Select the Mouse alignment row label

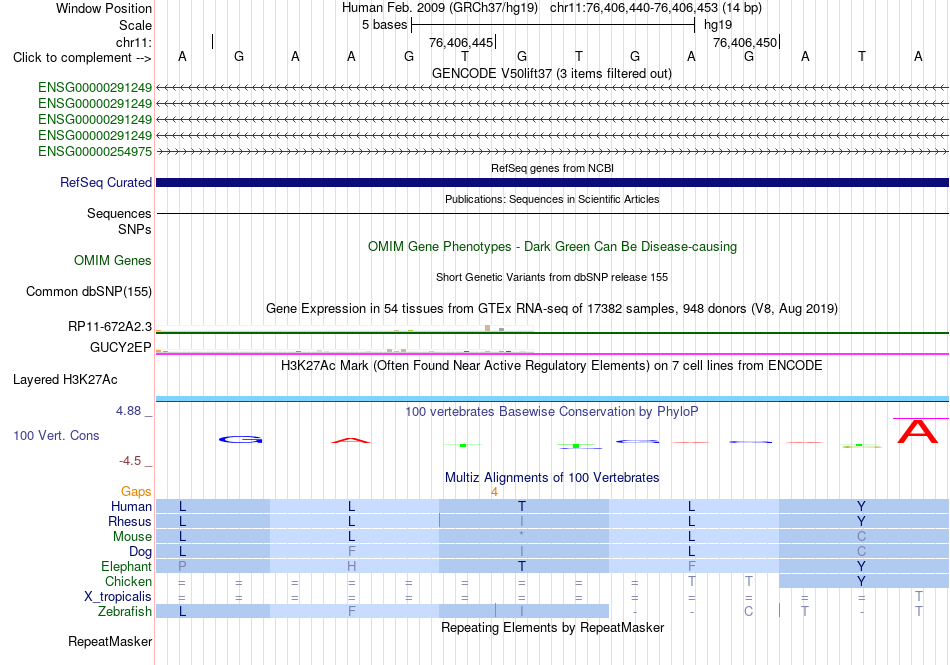click(132, 537)
